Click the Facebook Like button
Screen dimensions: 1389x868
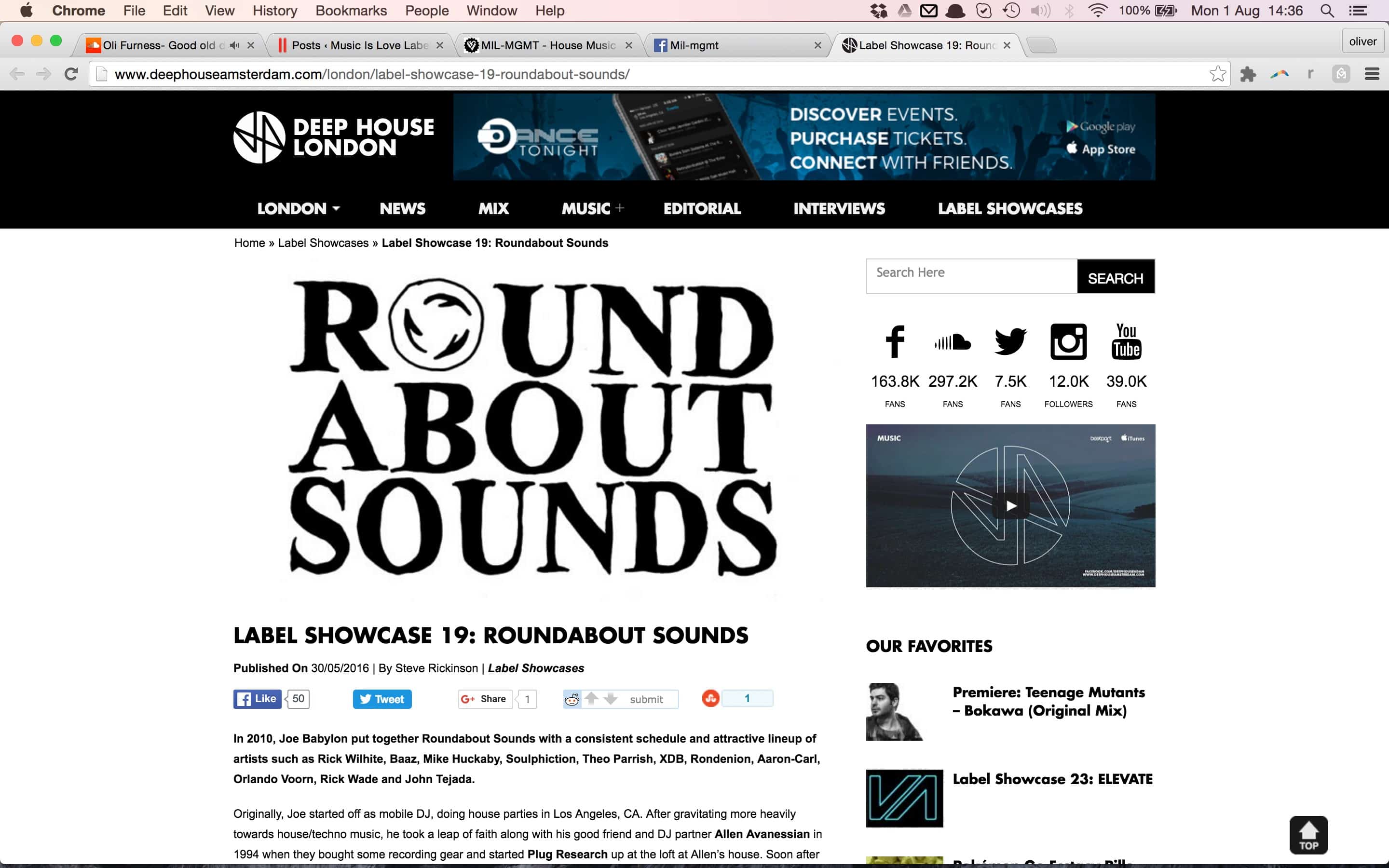(x=257, y=699)
